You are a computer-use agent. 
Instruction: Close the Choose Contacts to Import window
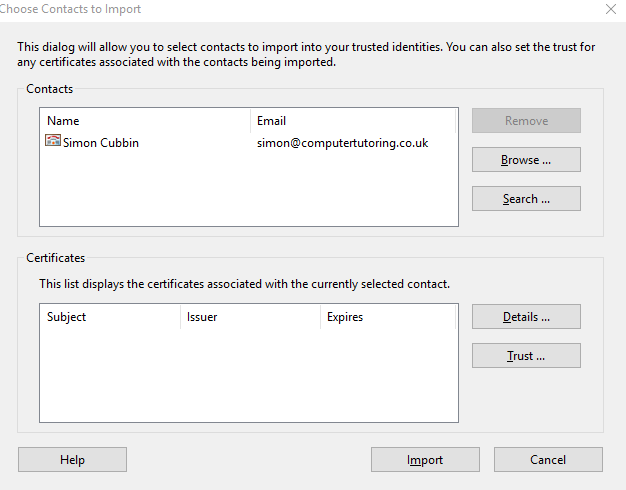[610, 9]
